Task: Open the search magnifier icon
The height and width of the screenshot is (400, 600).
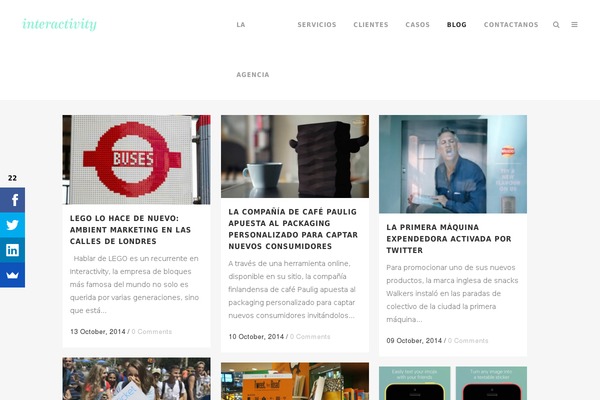Action: [x=556, y=24]
